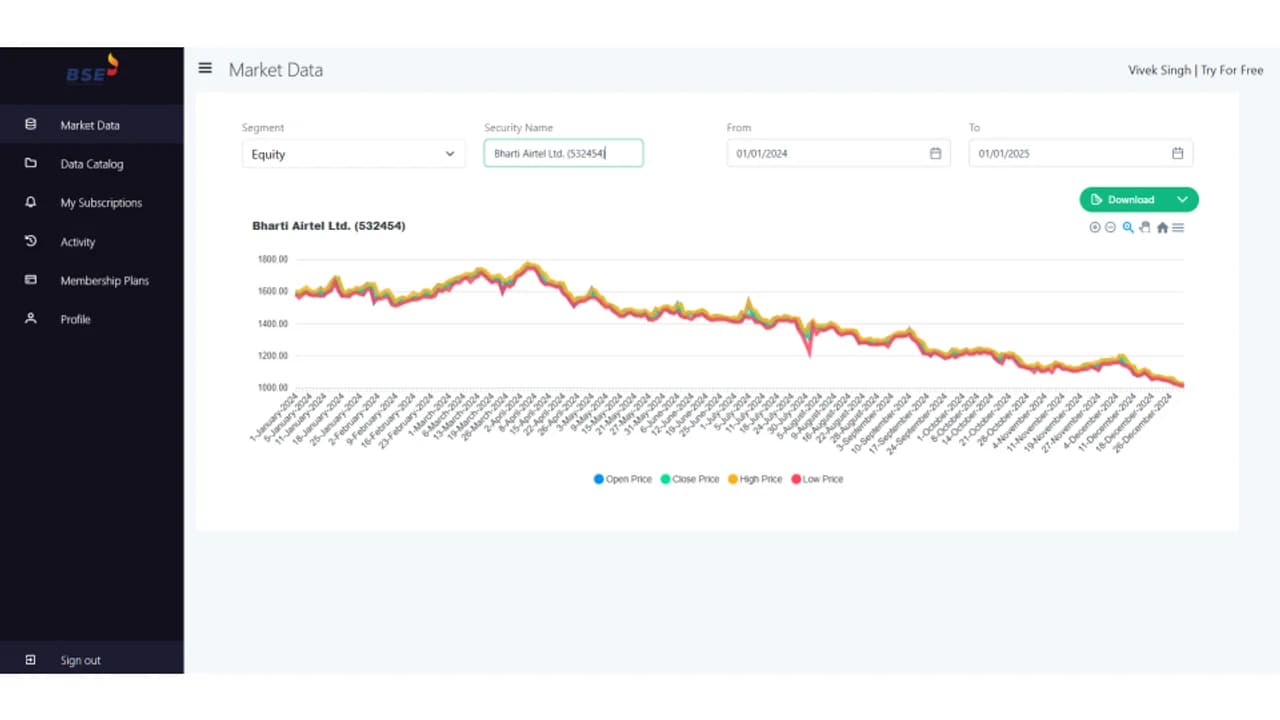Viewport: 1280px width, 720px height.
Task: Click the chart Zoom Out icon
Action: pos(1110,227)
